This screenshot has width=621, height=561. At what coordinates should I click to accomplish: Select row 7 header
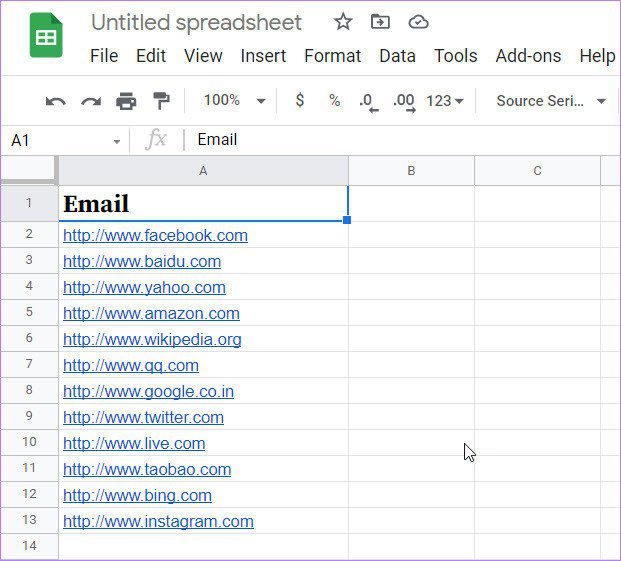29,363
